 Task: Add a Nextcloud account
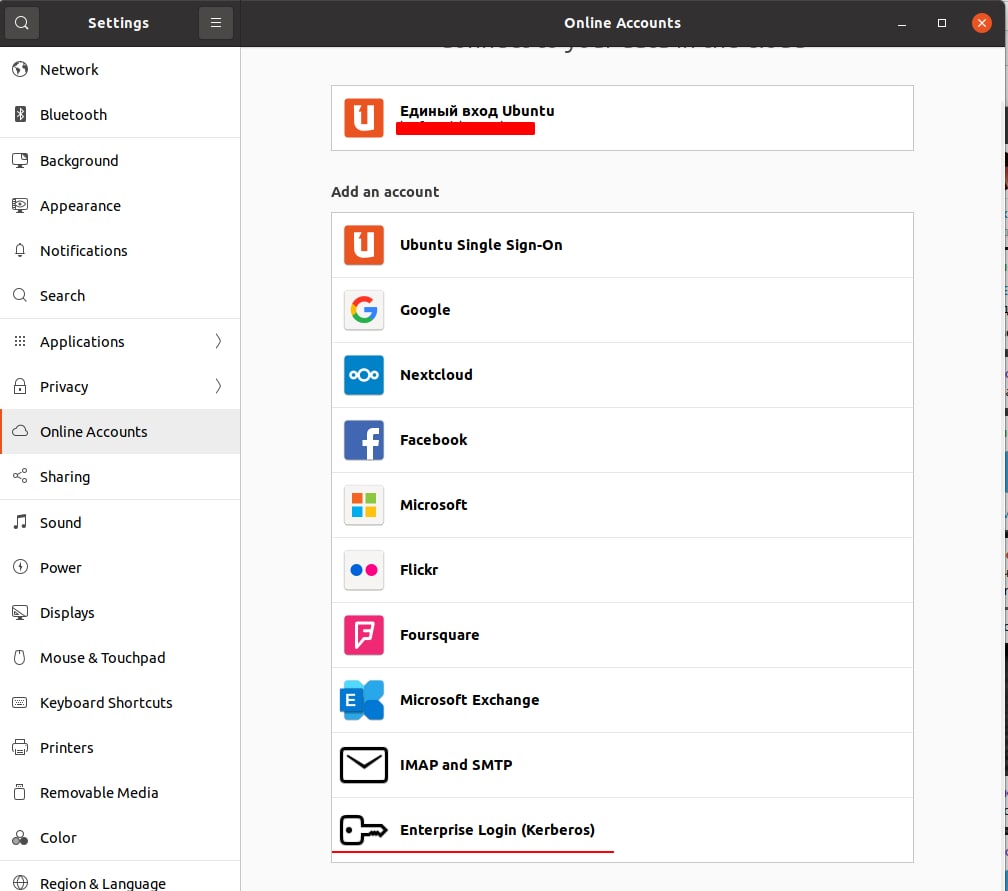(622, 375)
